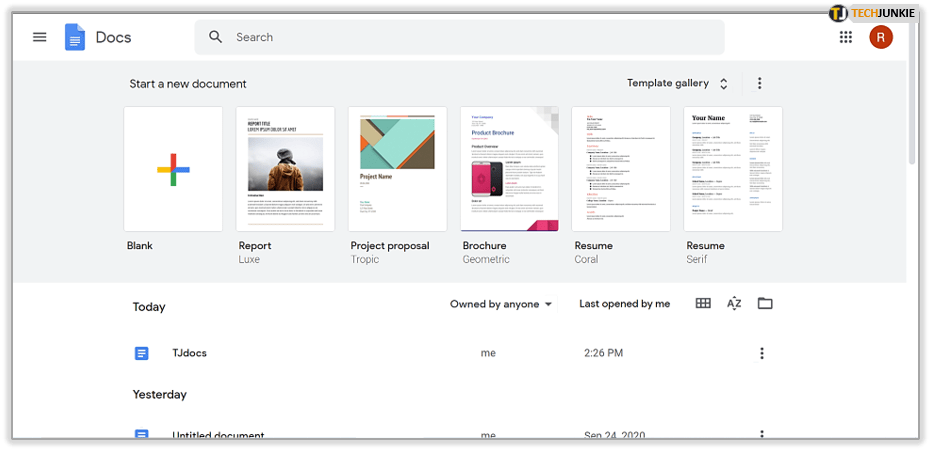Viewport: 931px width, 451px height.
Task: Open the Owned by anyone dropdown
Action: [501, 304]
